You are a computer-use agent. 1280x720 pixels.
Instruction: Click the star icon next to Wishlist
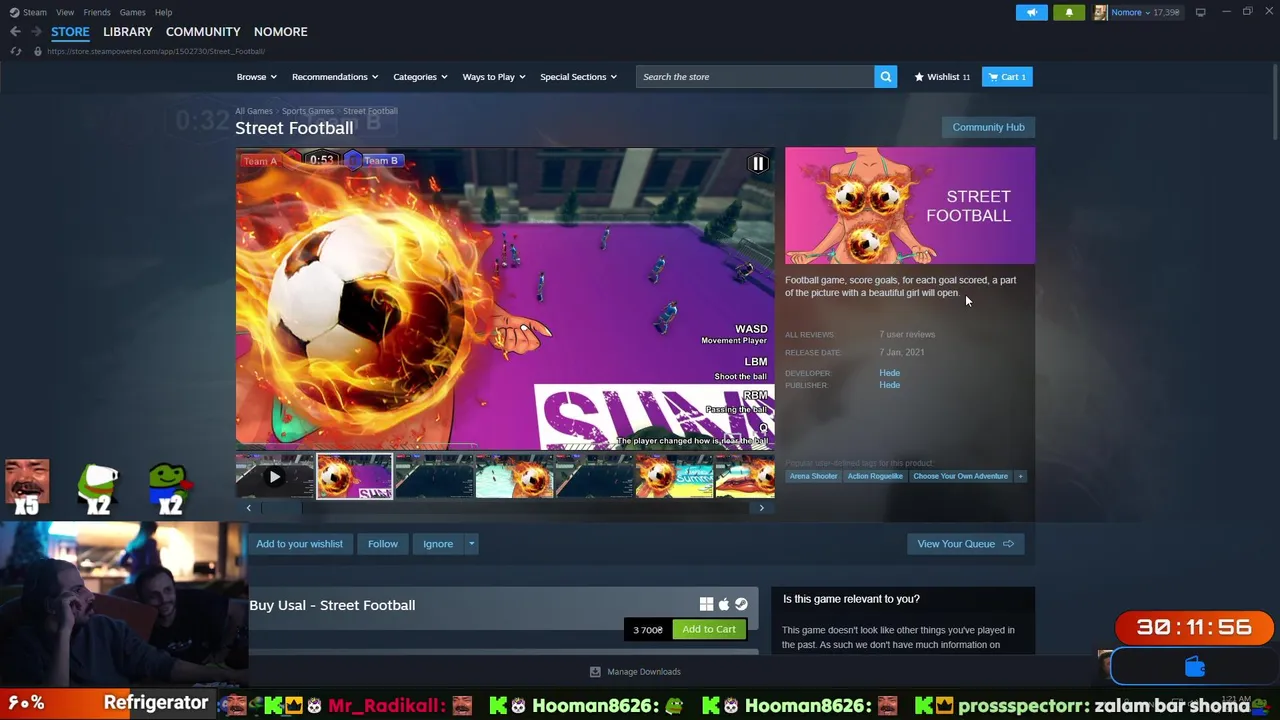tap(919, 77)
